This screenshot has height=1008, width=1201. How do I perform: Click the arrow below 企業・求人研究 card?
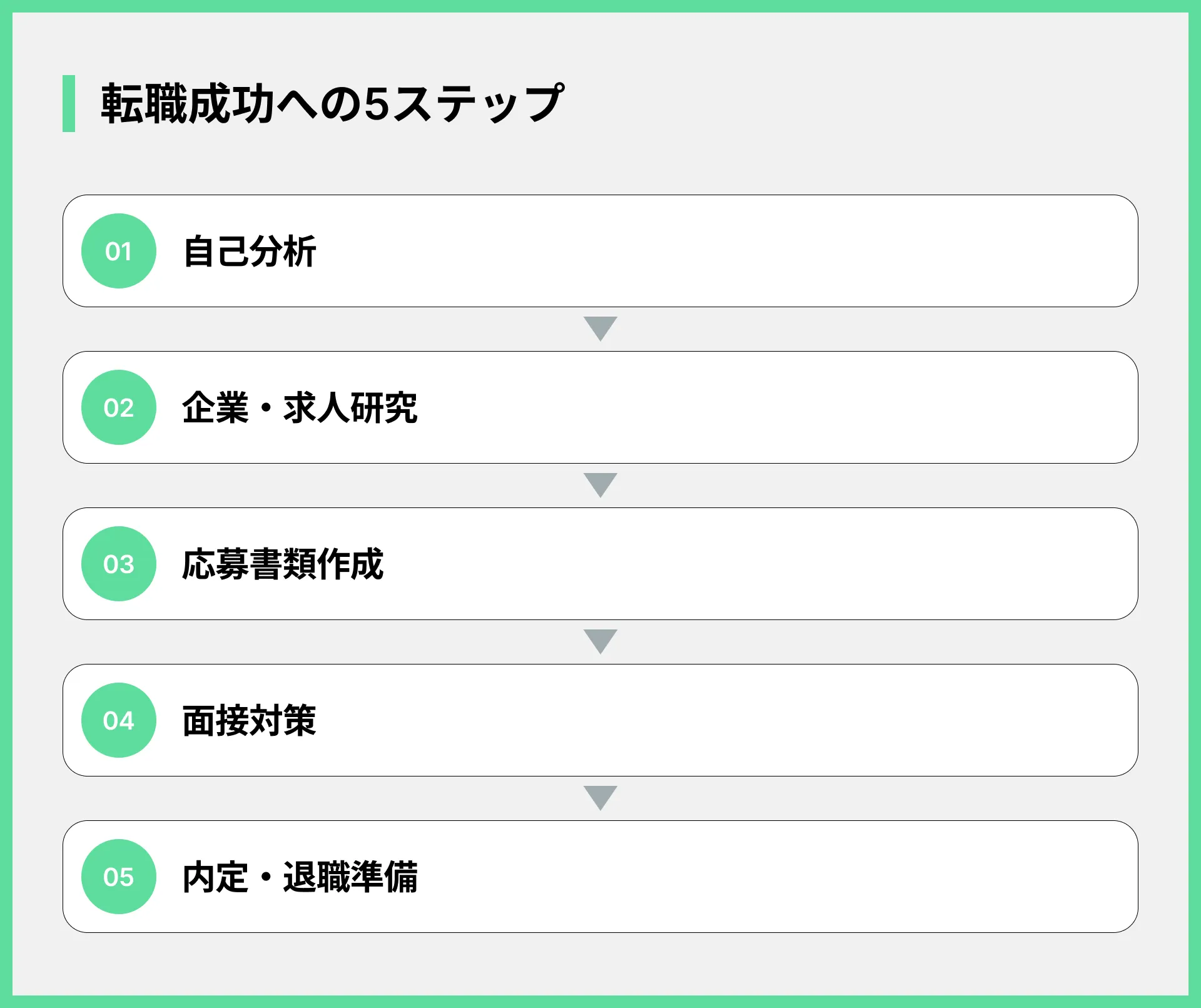click(600, 485)
